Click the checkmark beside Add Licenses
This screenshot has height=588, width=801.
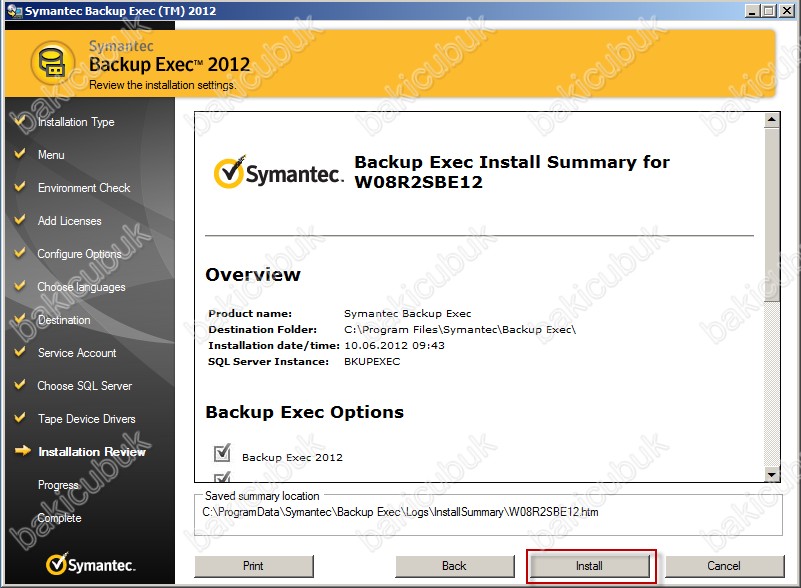click(x=20, y=220)
